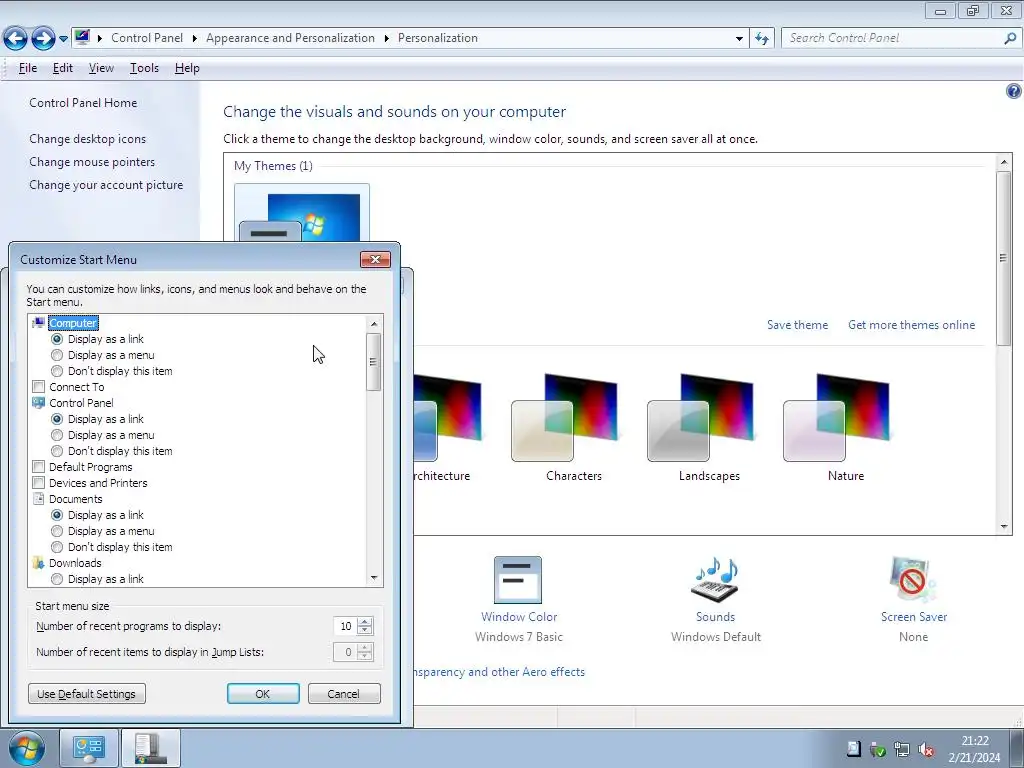Open Change desktop icons link
This screenshot has height=768, width=1024.
pos(88,138)
